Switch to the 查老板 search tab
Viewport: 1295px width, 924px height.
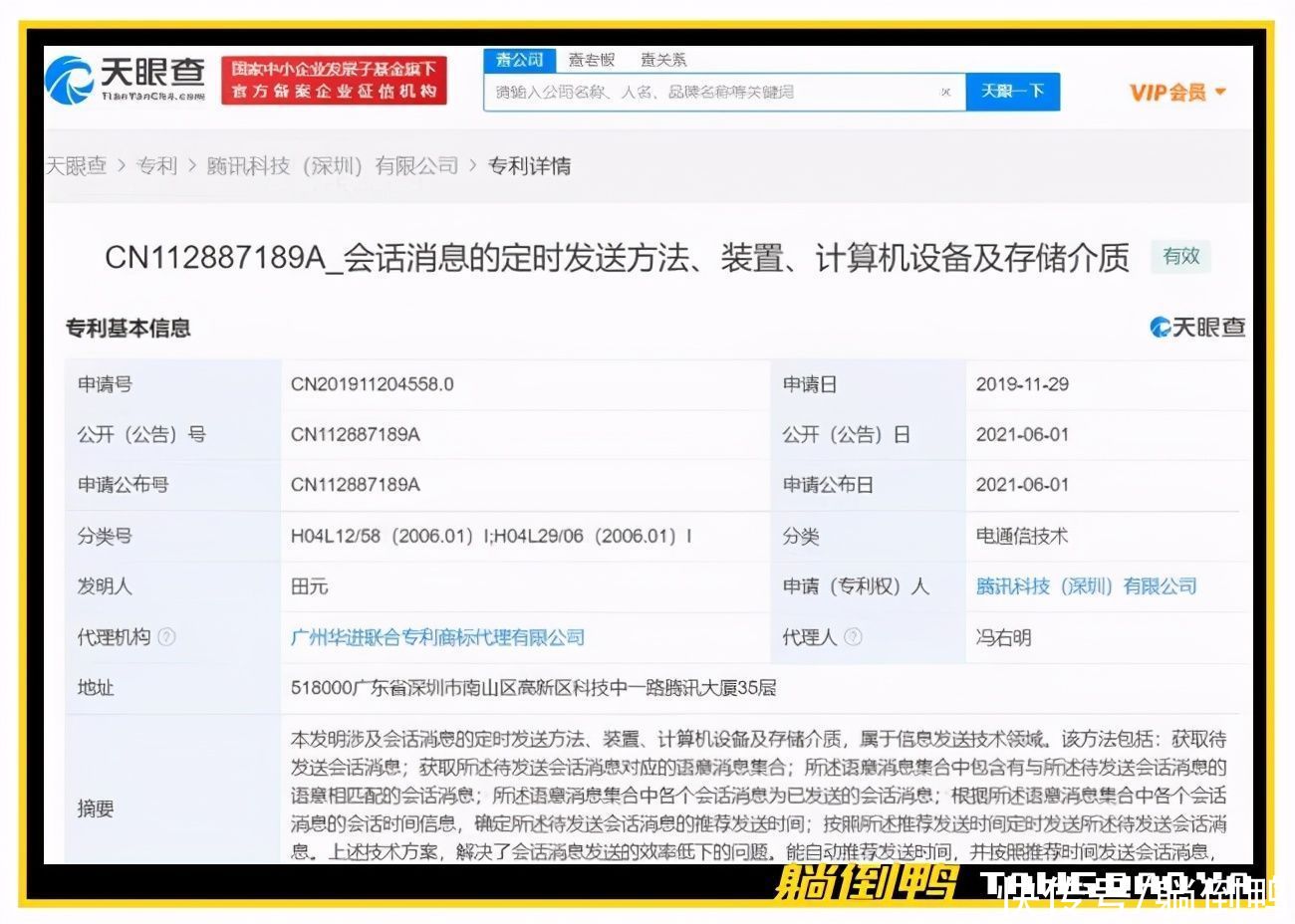pos(592,60)
